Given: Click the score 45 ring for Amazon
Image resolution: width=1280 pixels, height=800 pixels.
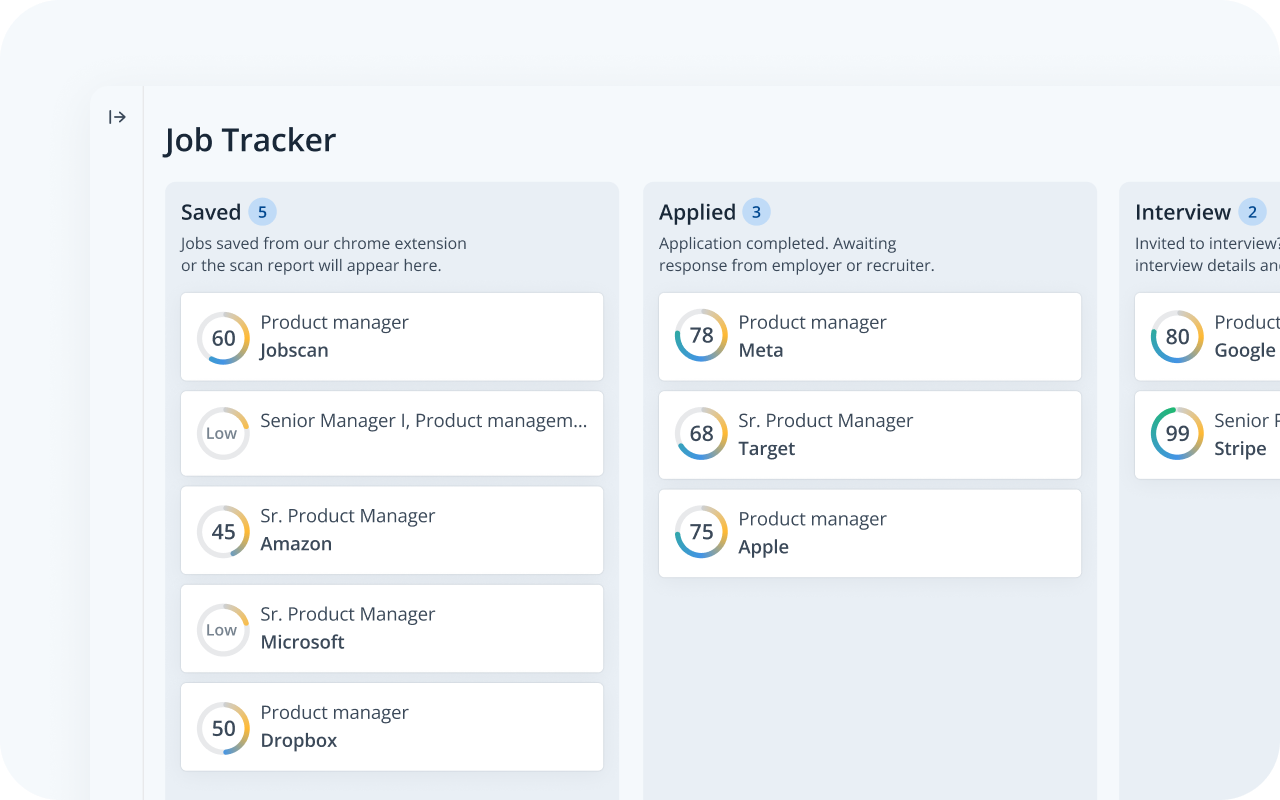Looking at the screenshot, I should point(223,531).
